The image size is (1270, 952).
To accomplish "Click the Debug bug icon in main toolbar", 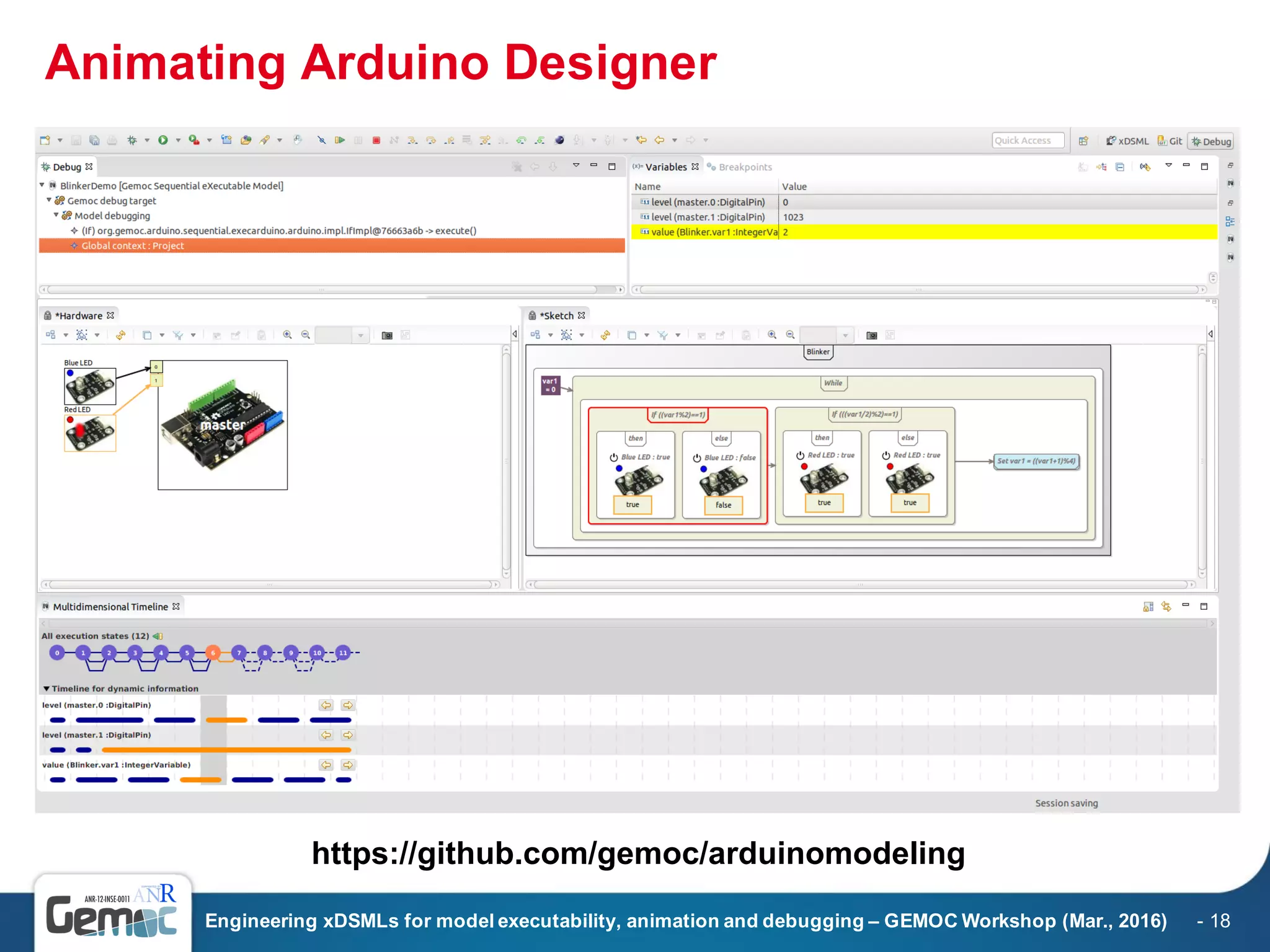I will point(132,140).
